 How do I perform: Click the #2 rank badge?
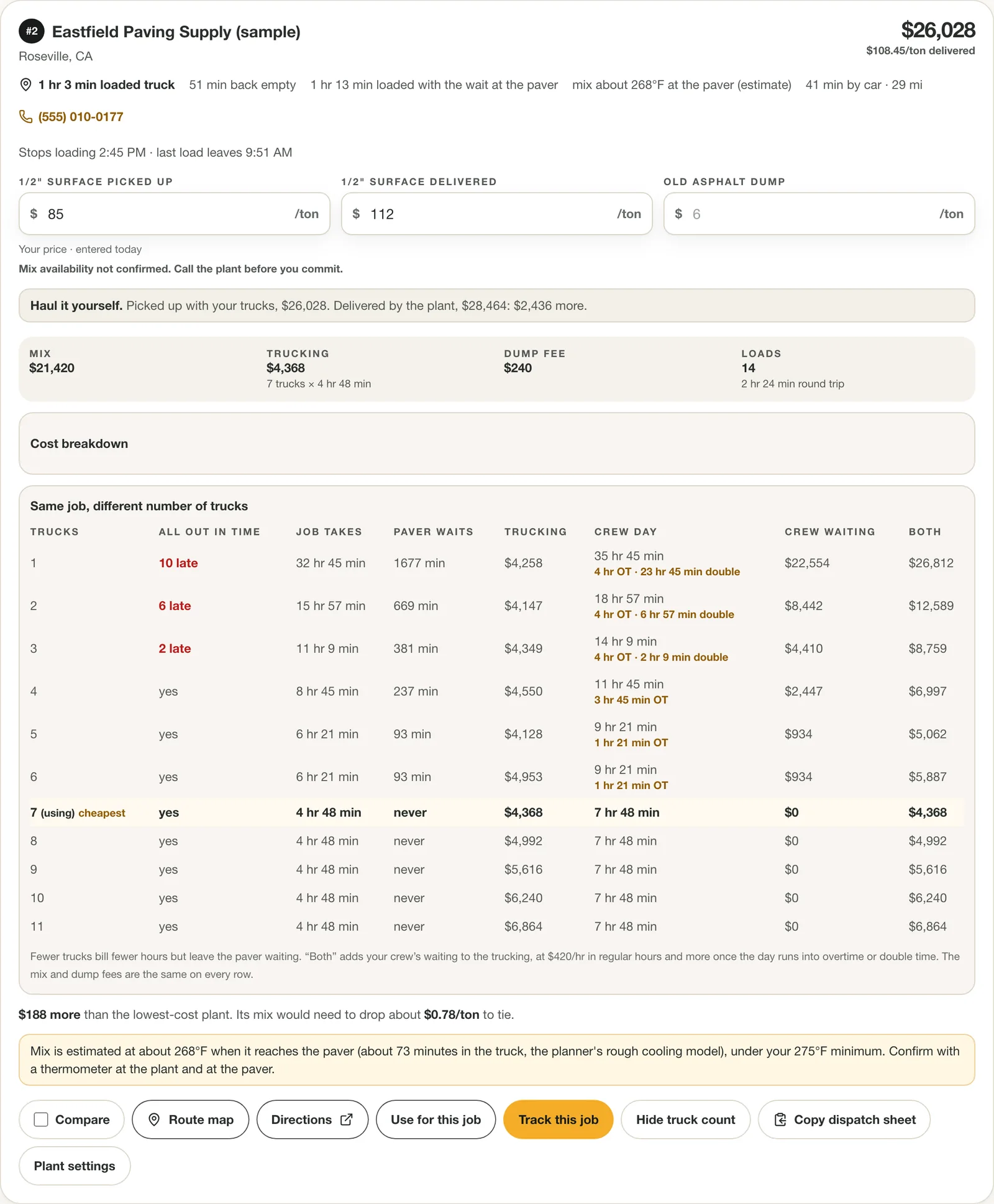(x=32, y=31)
